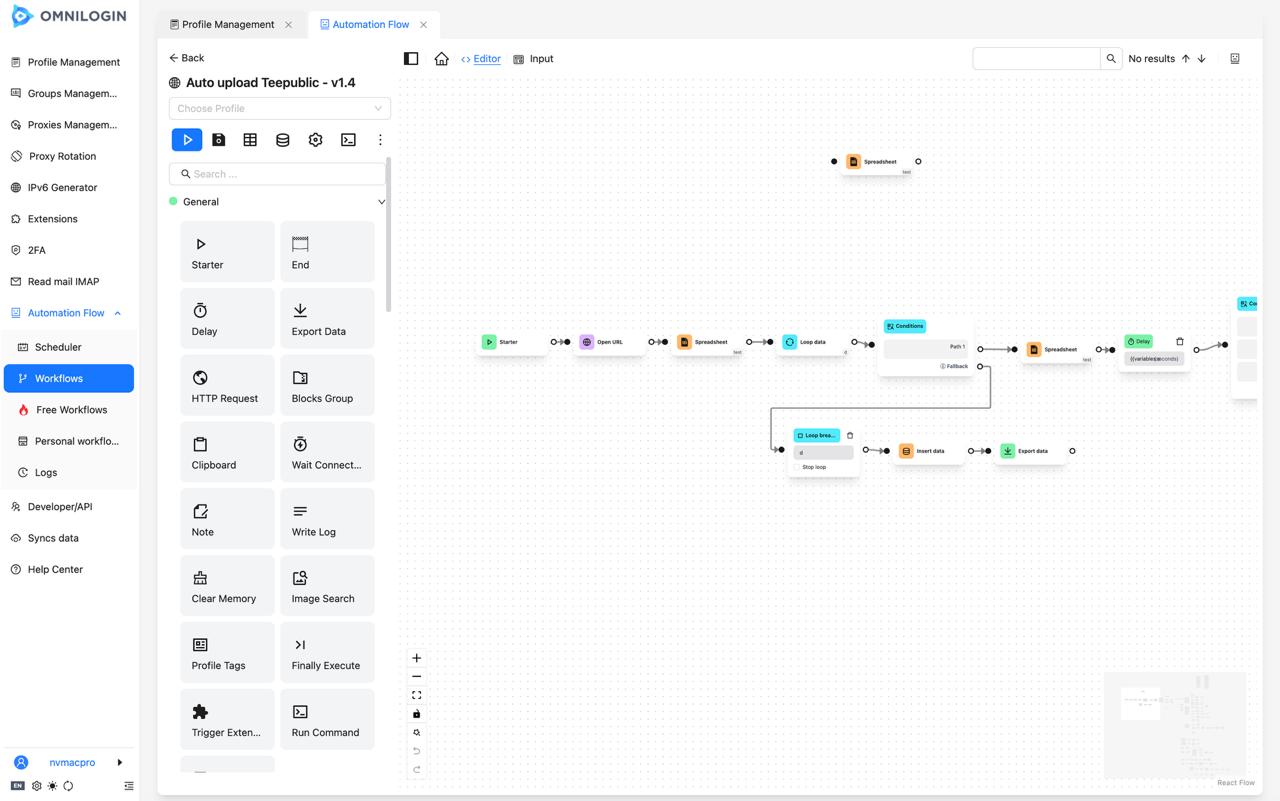Select the Clipboard block in the palette

[227, 452]
